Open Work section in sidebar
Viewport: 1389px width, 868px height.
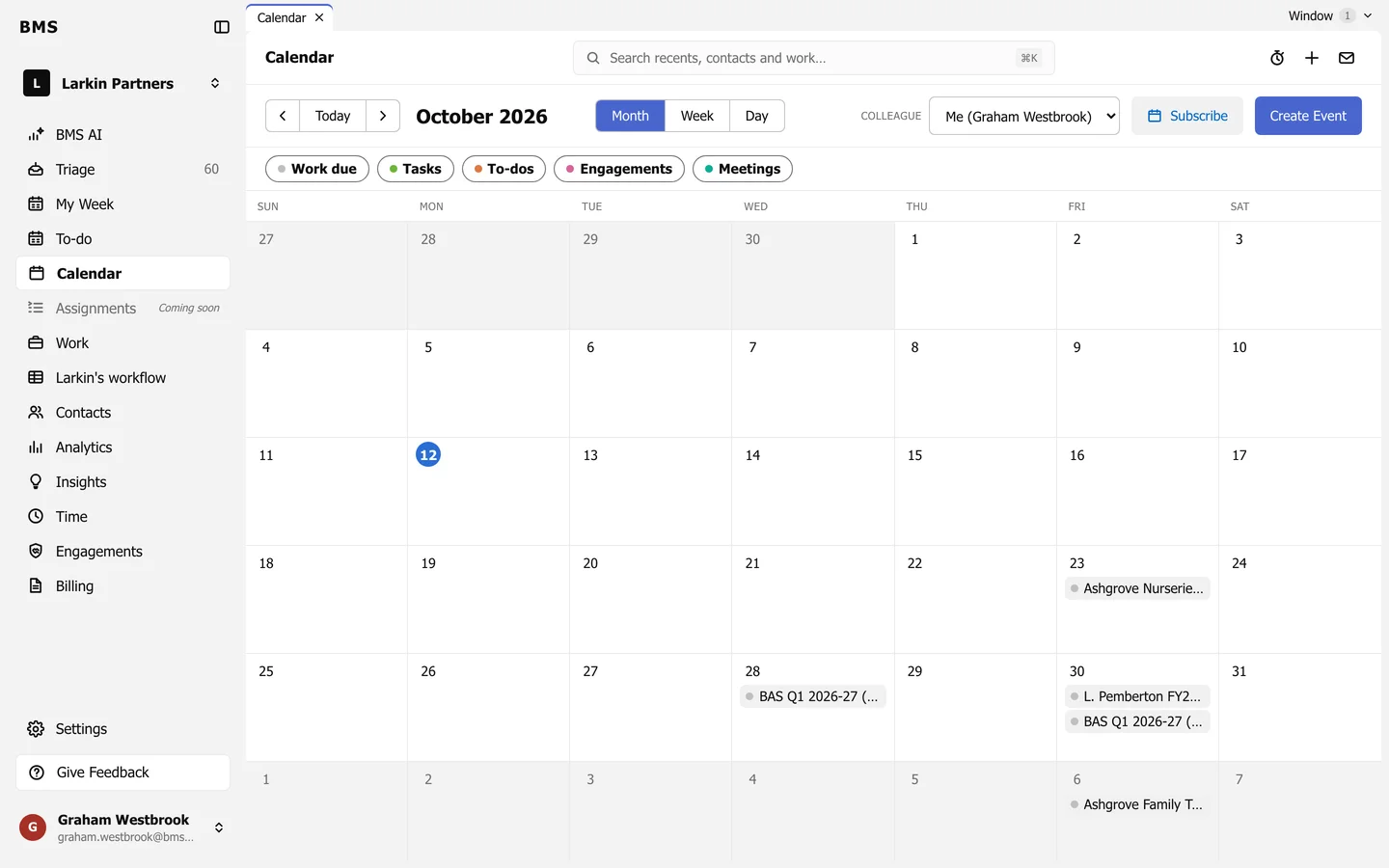pos(123,342)
